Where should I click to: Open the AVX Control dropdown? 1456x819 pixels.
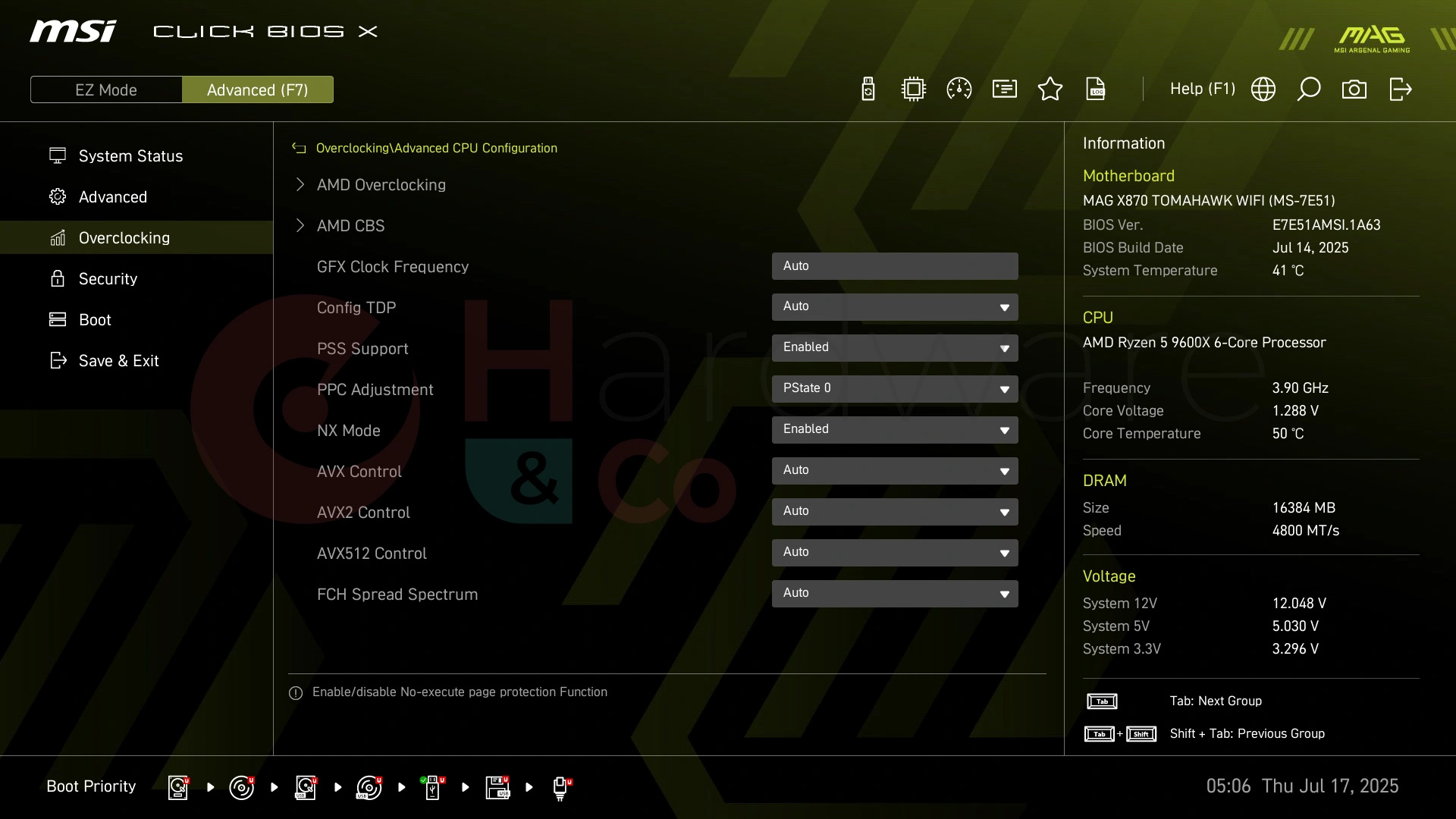[895, 471]
